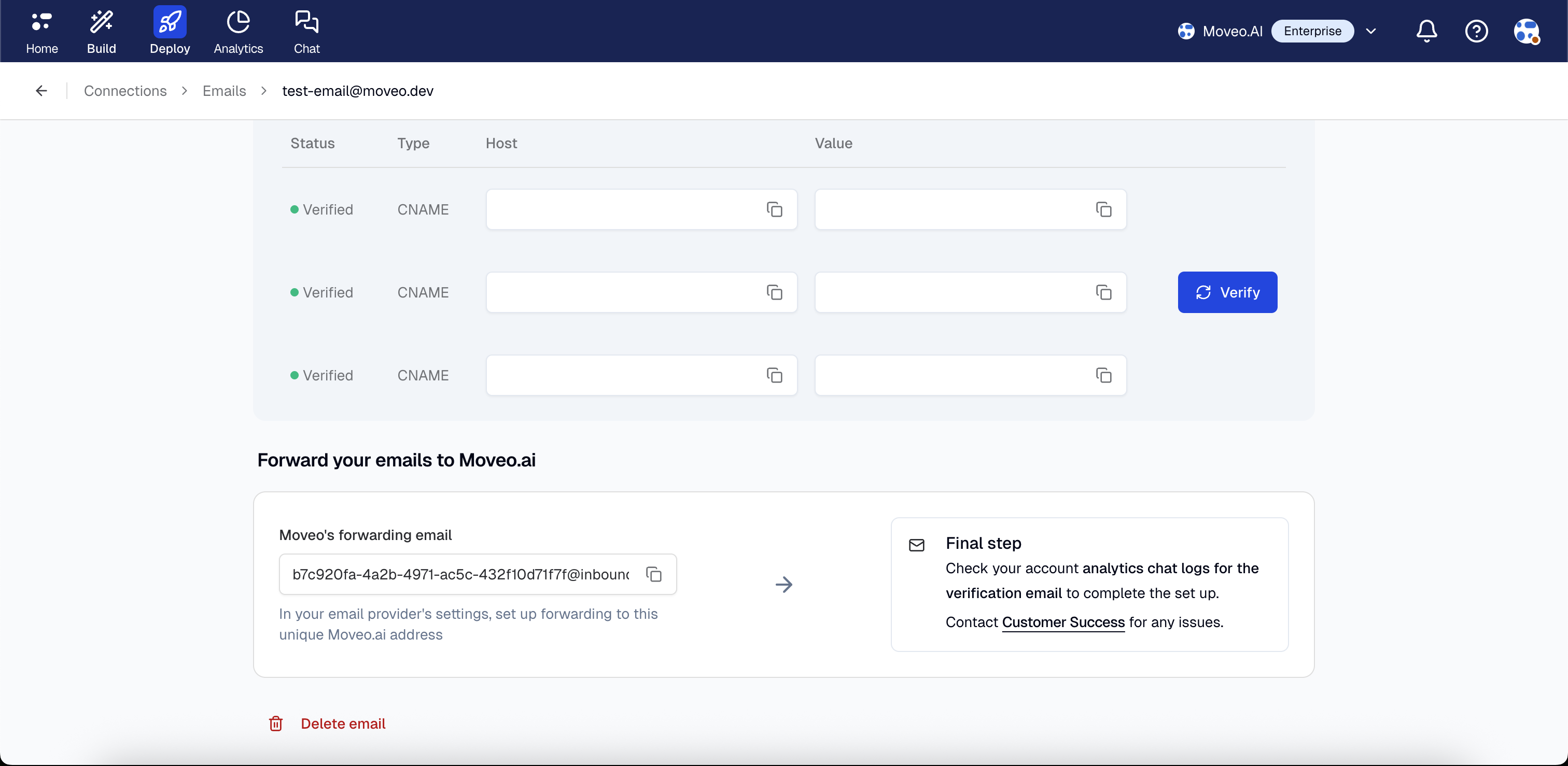Open notifications bell

point(1426,31)
